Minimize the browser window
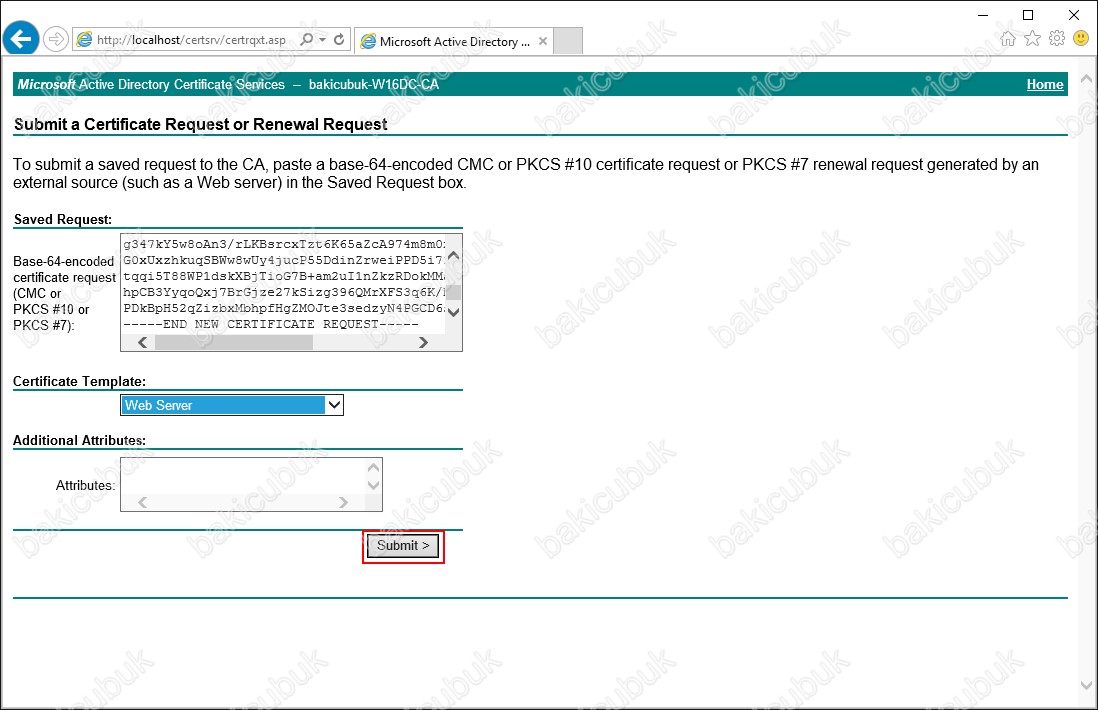Viewport: 1098px width, 710px height. (983, 15)
